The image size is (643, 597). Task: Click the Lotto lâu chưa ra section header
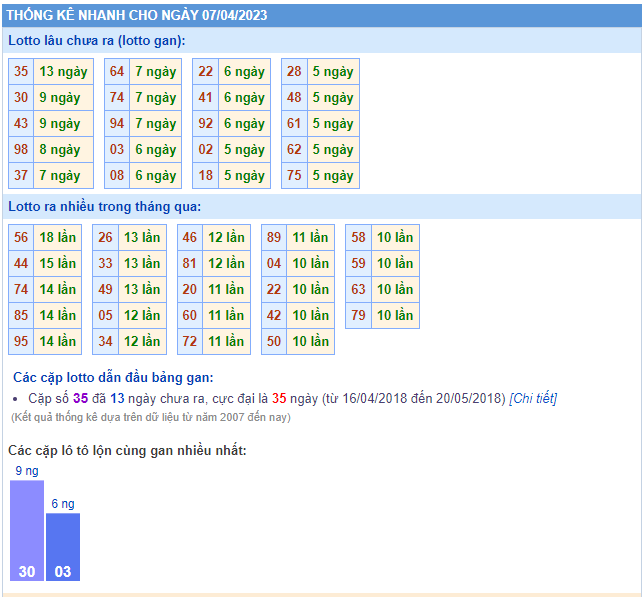[96, 40]
